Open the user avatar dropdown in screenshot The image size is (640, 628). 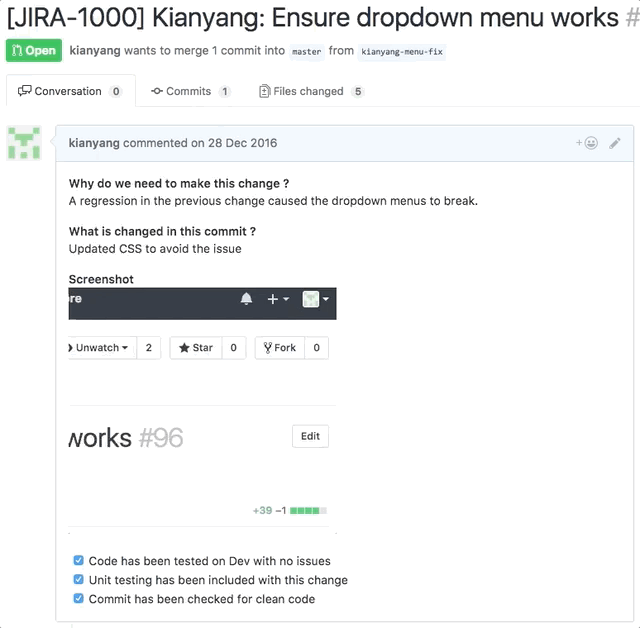[316, 299]
